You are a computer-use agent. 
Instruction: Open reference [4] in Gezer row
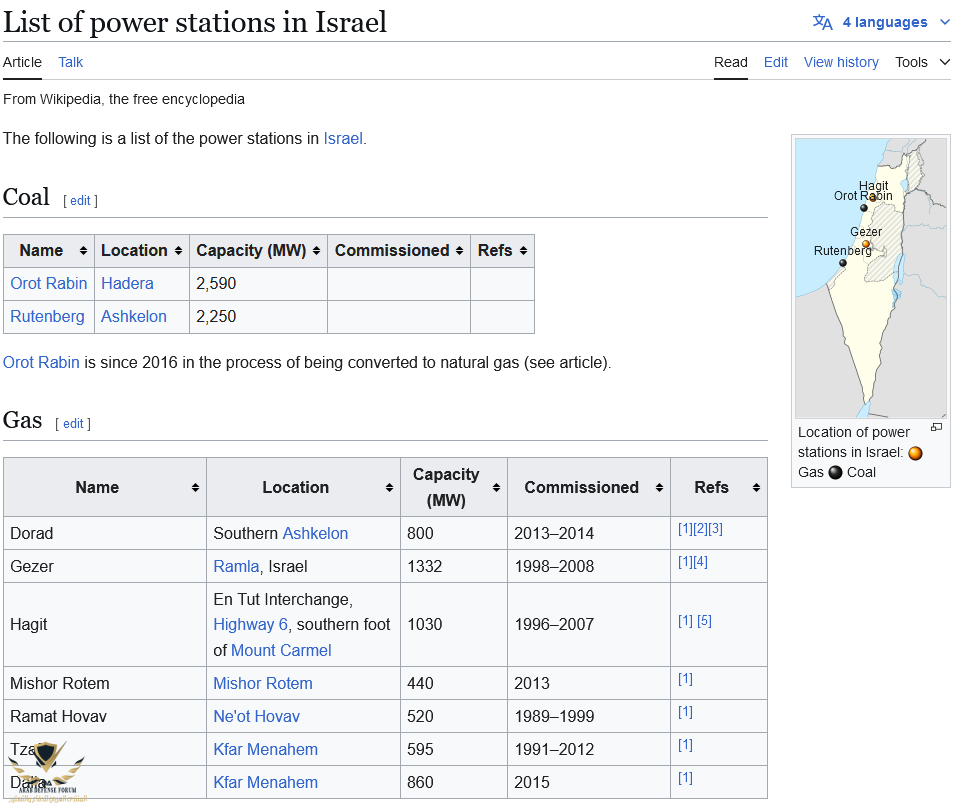(700, 562)
